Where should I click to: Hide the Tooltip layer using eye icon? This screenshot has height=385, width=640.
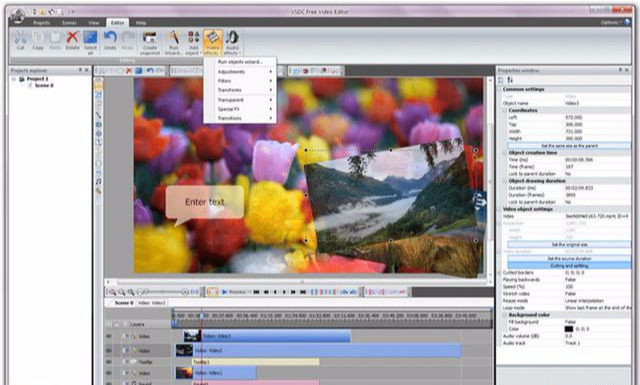pyautogui.click(x=109, y=362)
